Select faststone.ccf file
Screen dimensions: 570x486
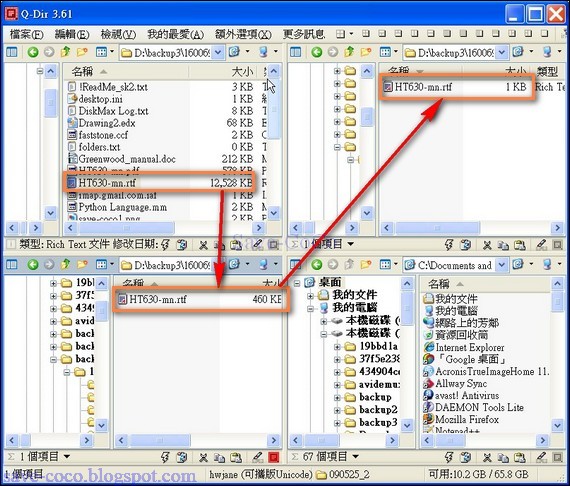(x=98, y=135)
